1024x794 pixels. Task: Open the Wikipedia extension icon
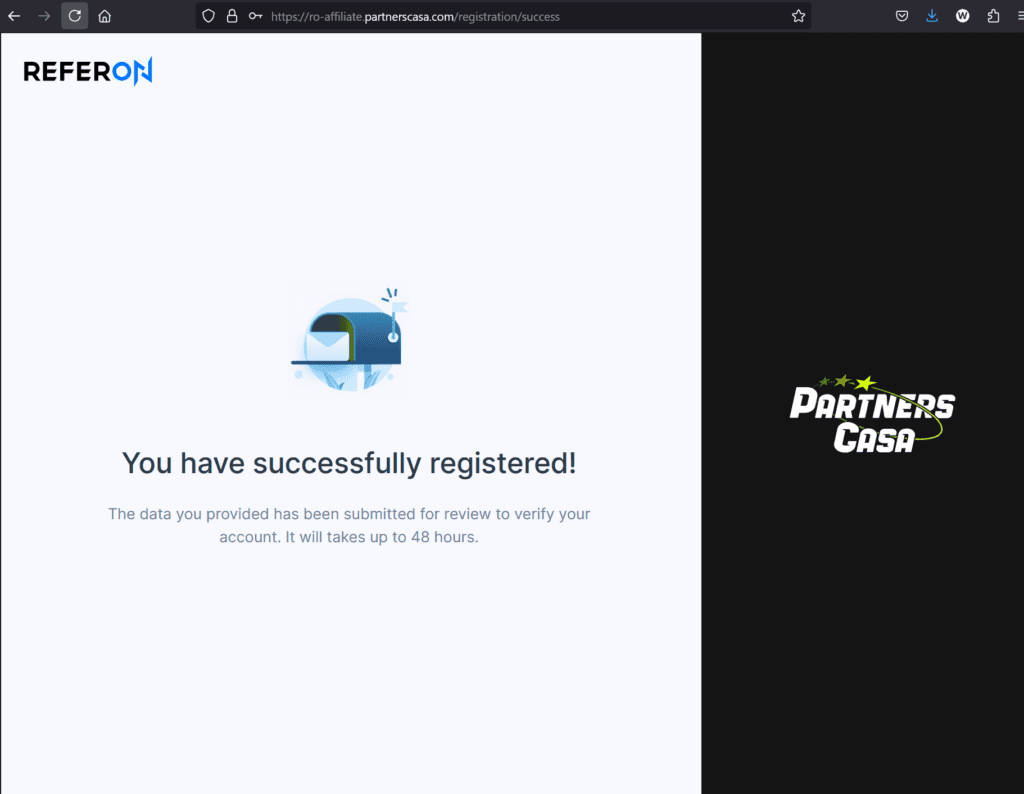pos(962,15)
